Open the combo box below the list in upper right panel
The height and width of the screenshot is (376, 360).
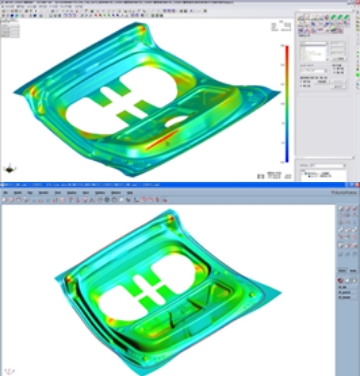[x=314, y=71]
